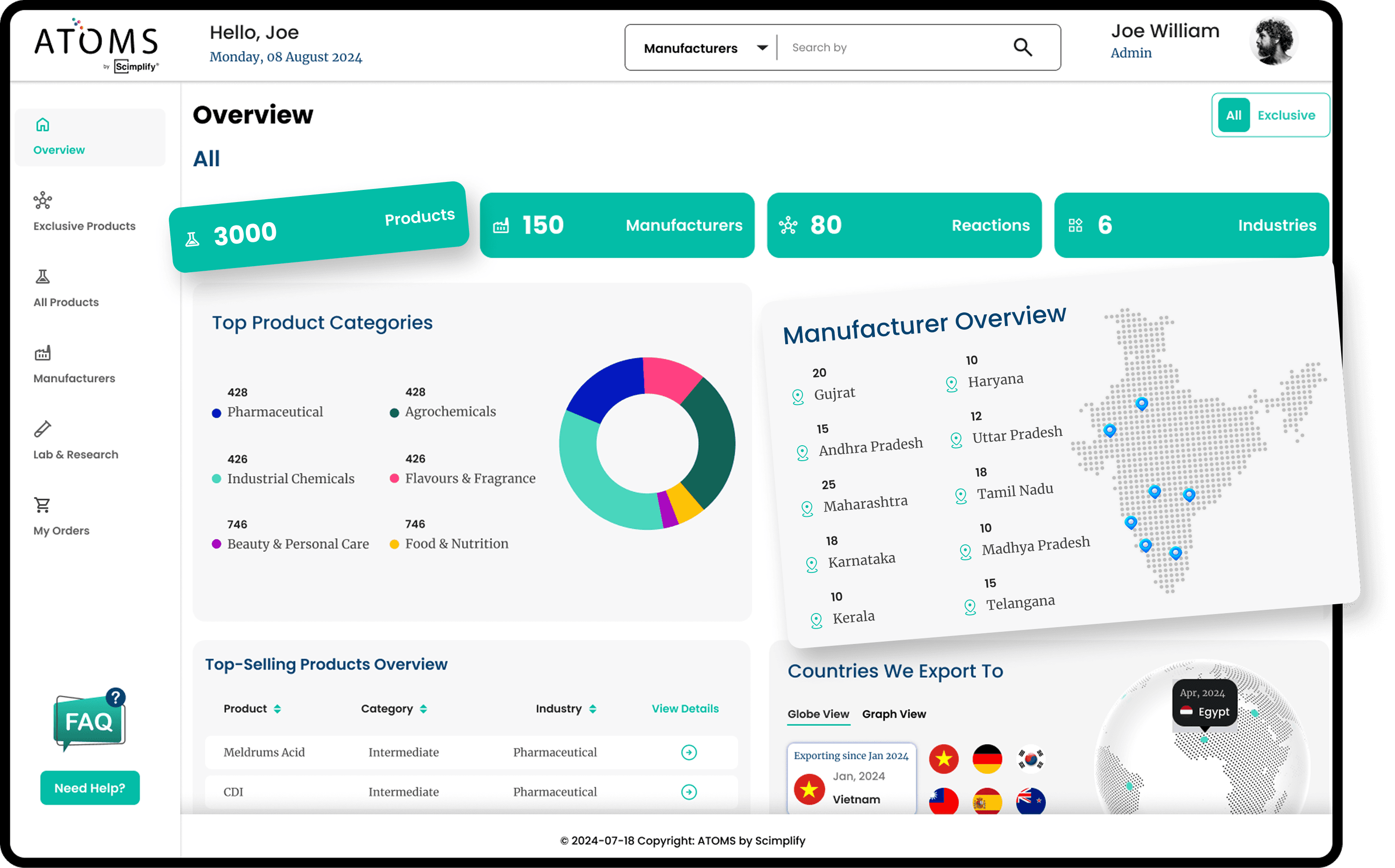Switch to Graph View of export countries
The height and width of the screenshot is (868, 1395).
(894, 714)
